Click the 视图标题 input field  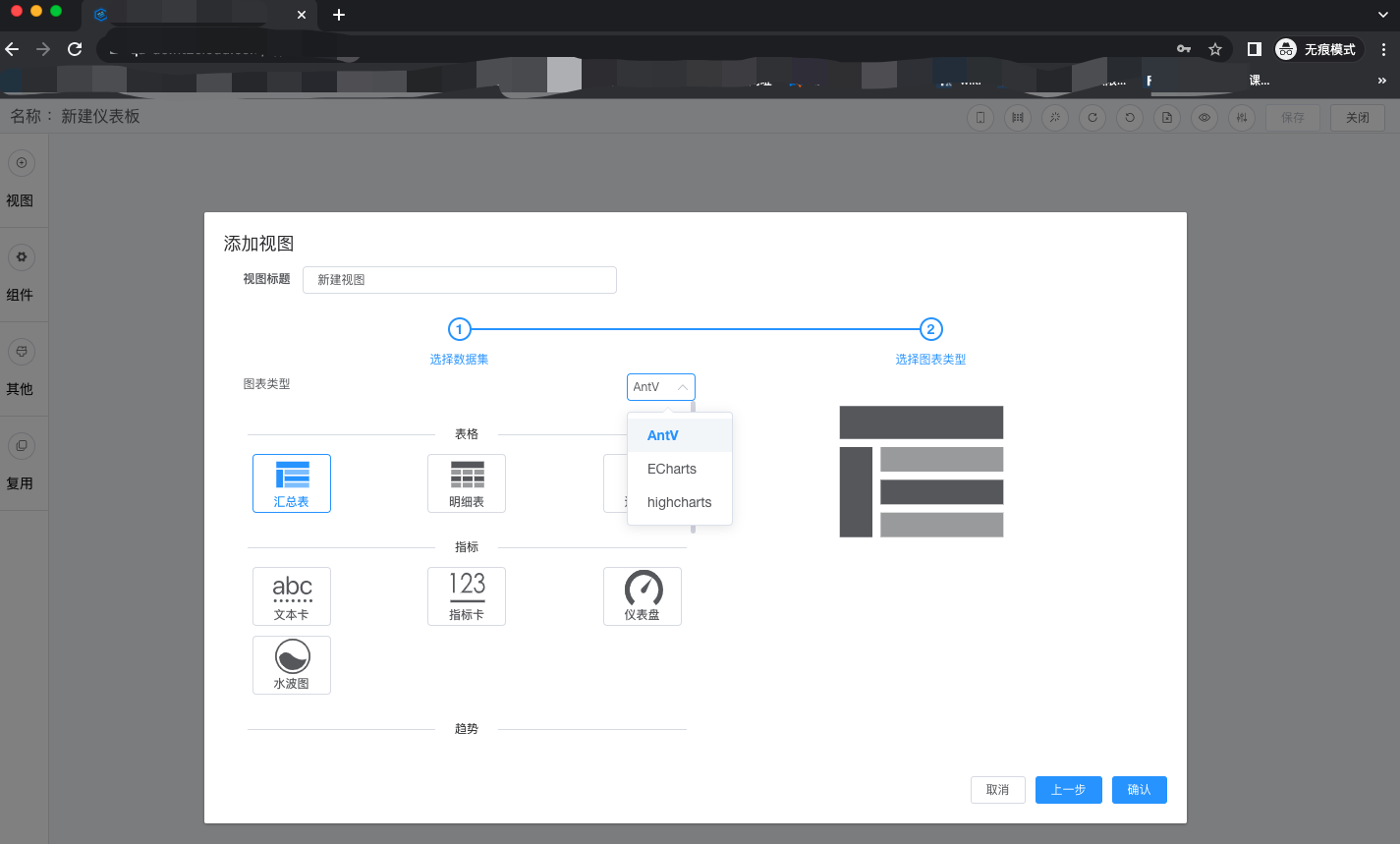pos(460,280)
